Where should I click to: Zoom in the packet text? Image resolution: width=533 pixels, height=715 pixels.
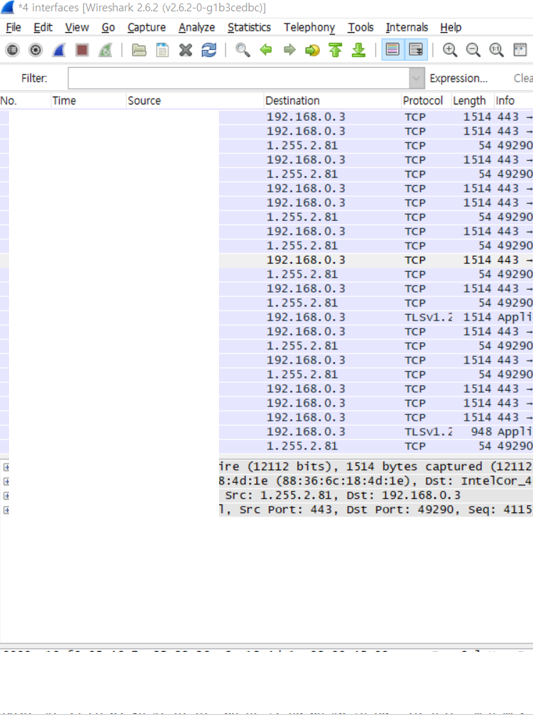point(450,50)
